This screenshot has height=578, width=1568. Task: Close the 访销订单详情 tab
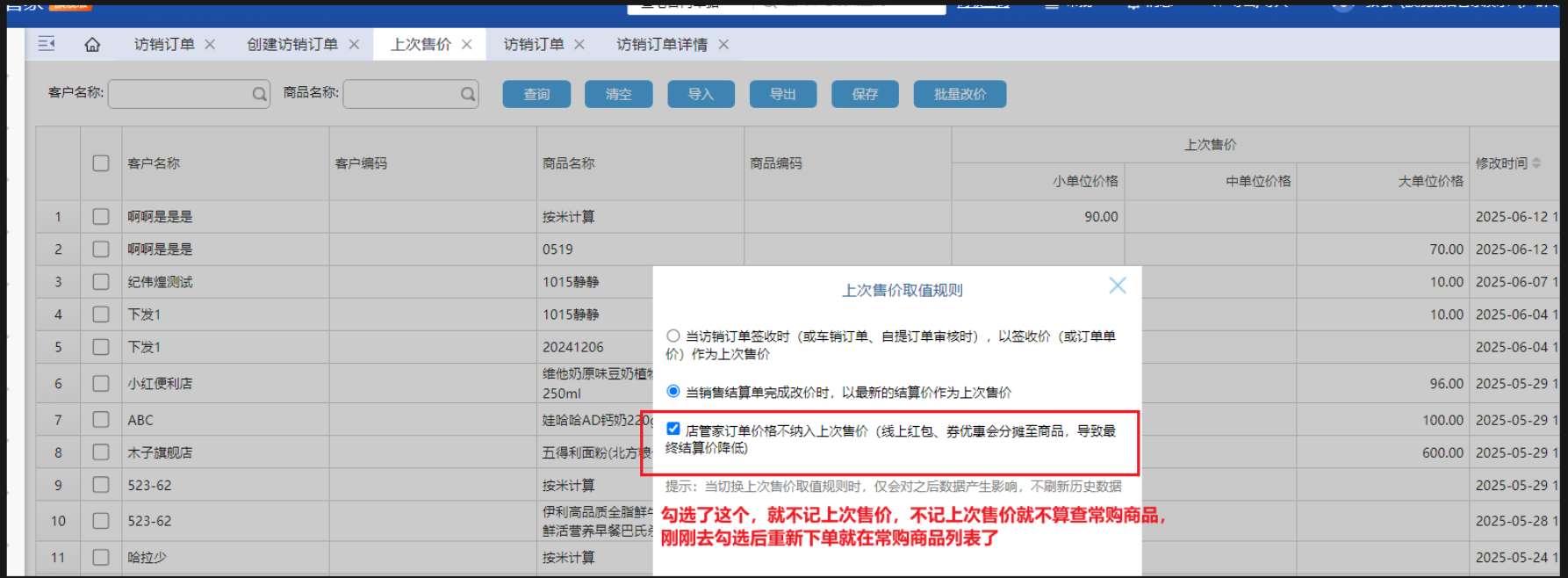tap(723, 45)
